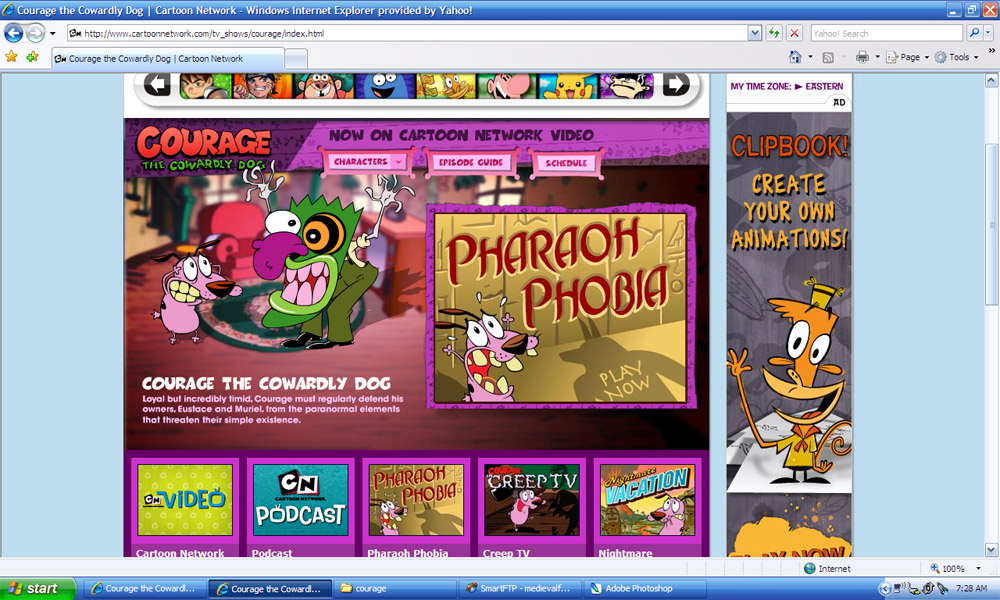Click the system tray clock 7:28 AM
Screen dimensions: 1000x600
tap(971, 589)
